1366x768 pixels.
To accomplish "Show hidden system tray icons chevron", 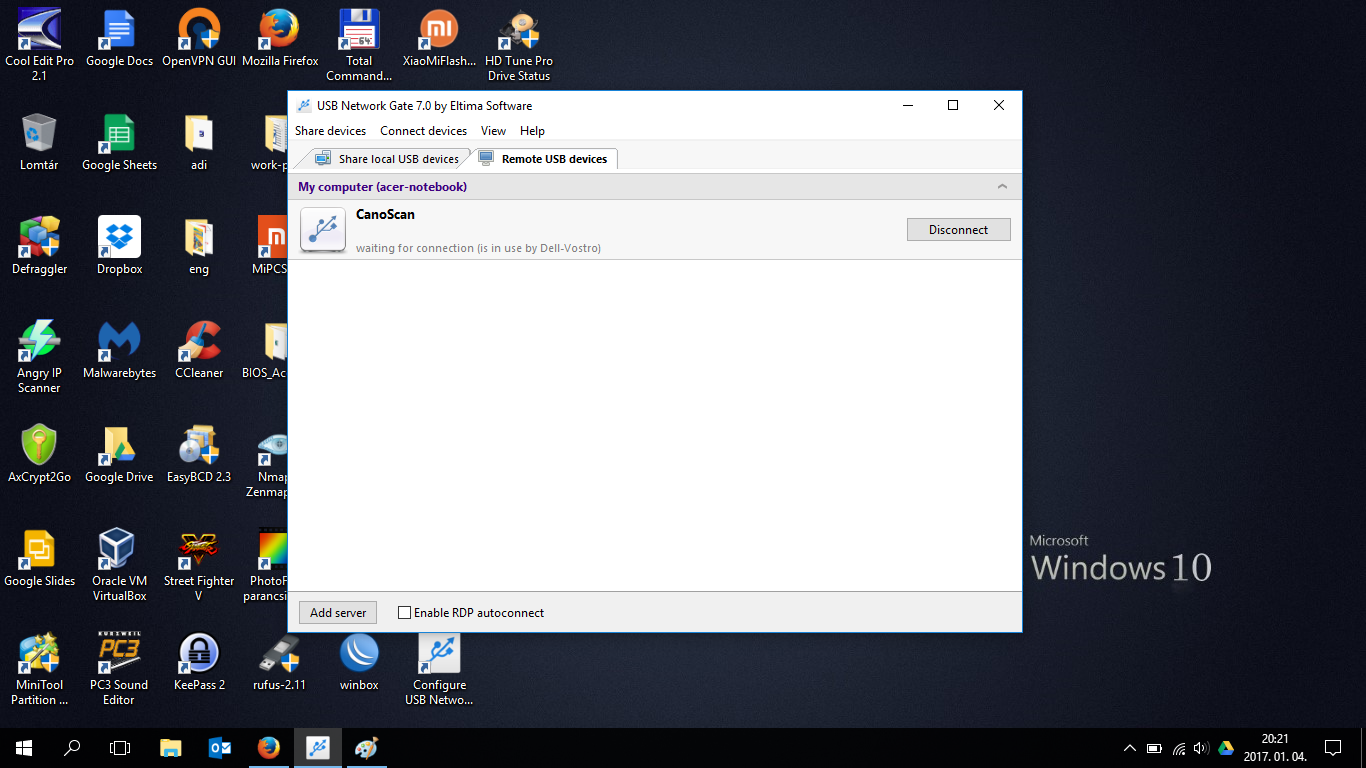I will click(x=1130, y=748).
